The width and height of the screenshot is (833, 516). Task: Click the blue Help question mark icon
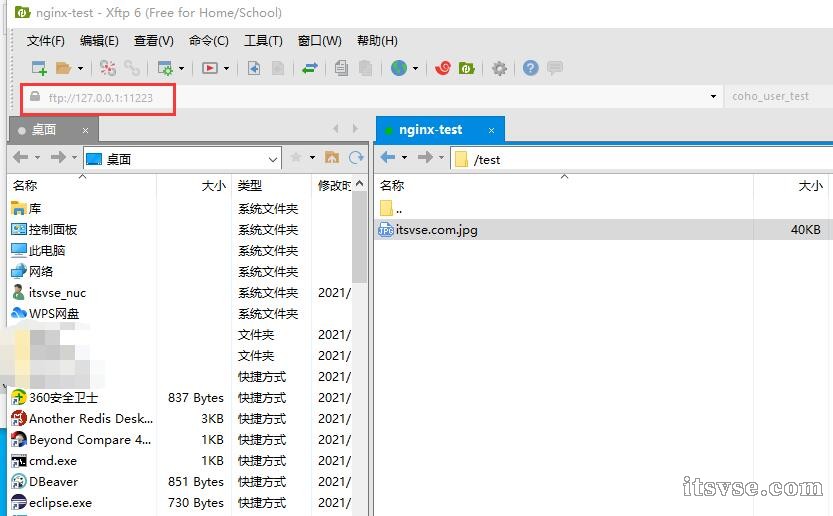click(531, 68)
